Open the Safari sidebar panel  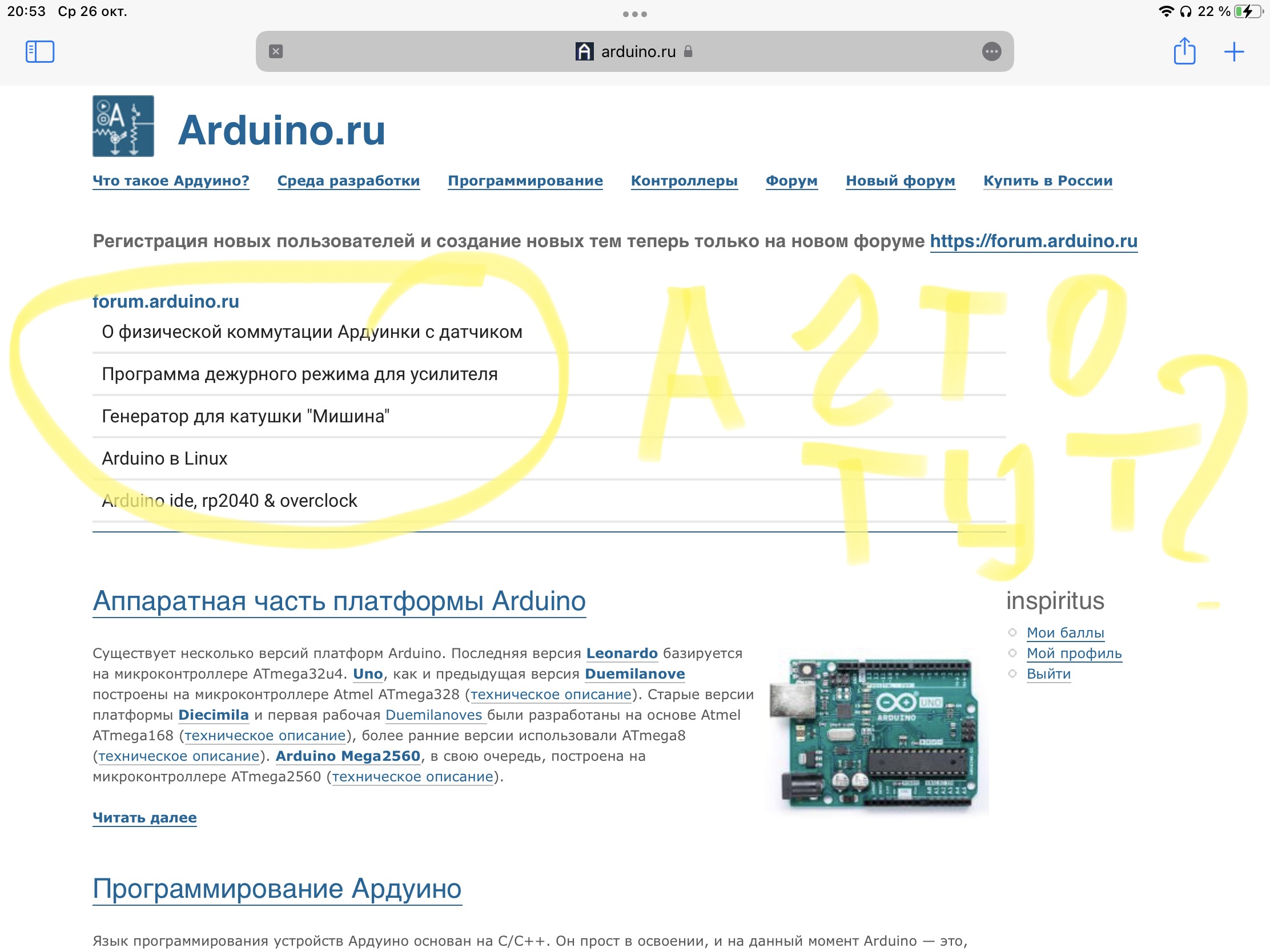click(39, 51)
